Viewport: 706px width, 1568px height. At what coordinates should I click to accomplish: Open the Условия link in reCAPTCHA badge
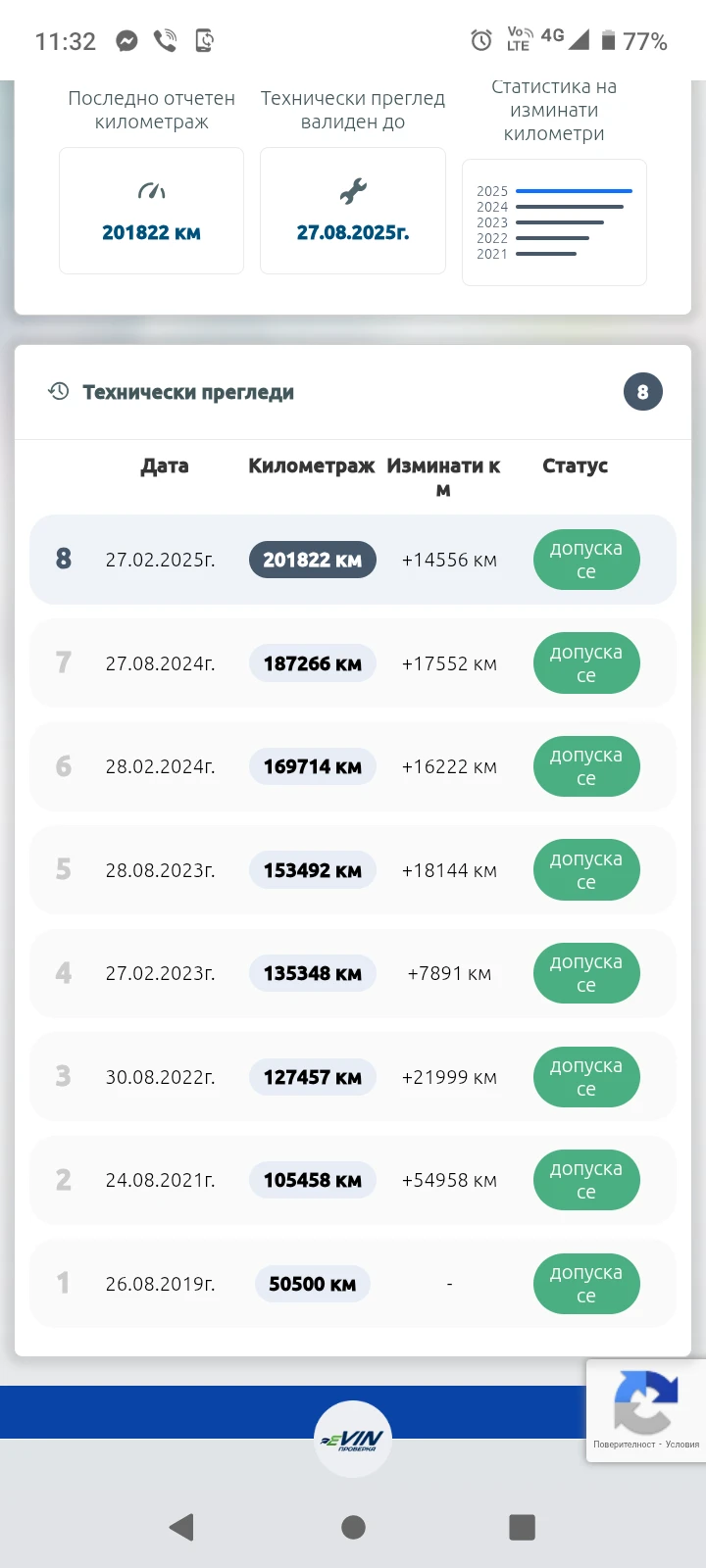[682, 1445]
